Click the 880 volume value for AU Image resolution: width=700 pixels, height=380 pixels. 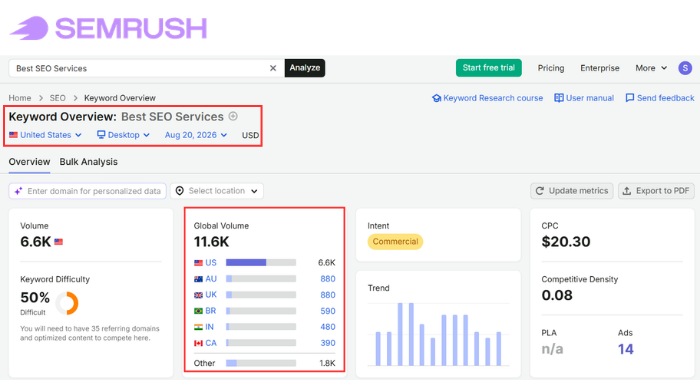[x=328, y=279]
